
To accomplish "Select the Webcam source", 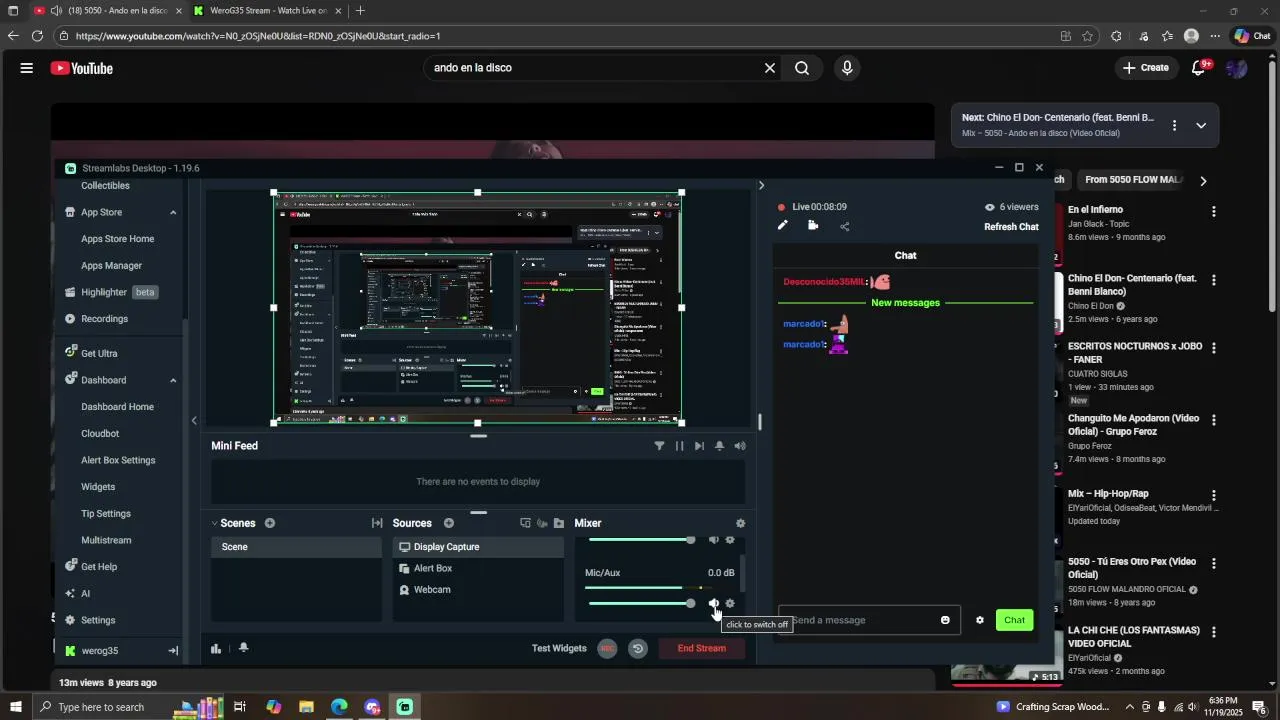I will point(478,590).
